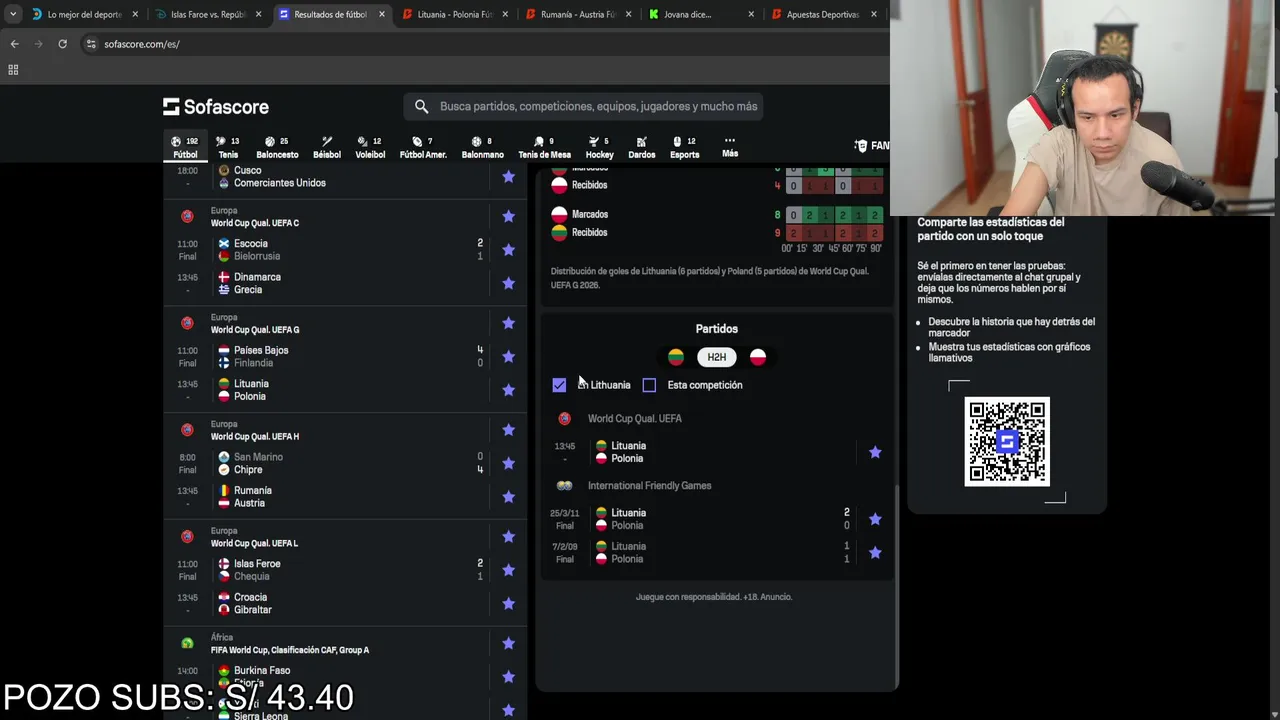Favorite the Lituania vs Polonia list match
1280x720 pixels.
(508, 390)
